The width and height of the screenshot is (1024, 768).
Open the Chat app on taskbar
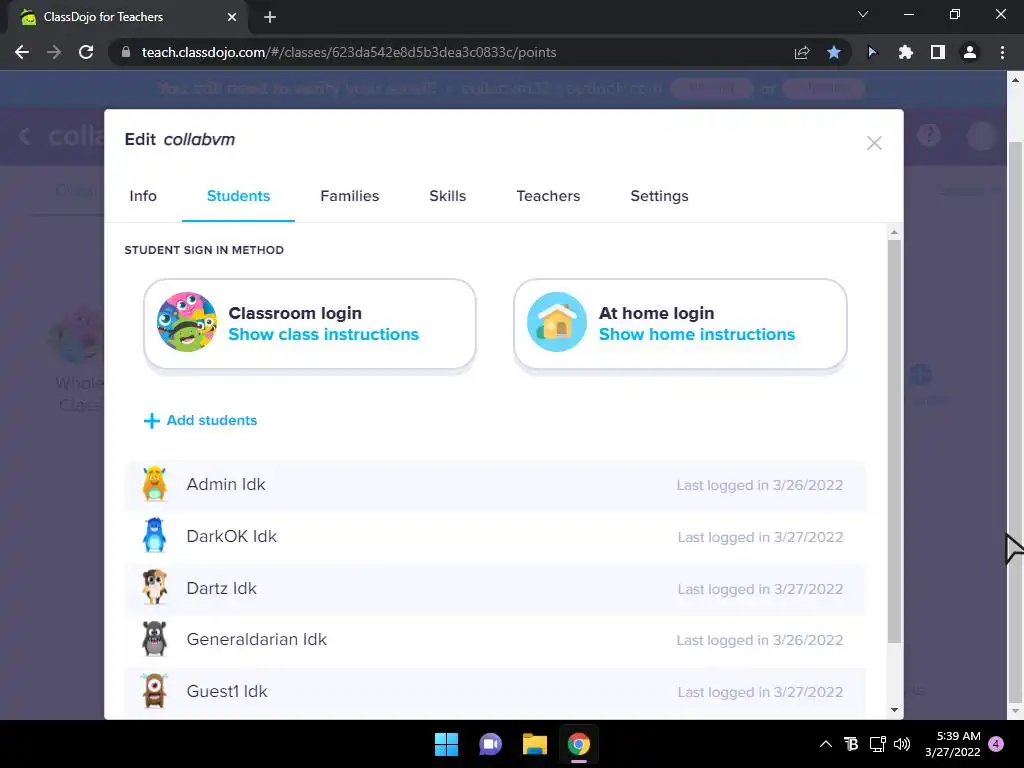490,744
